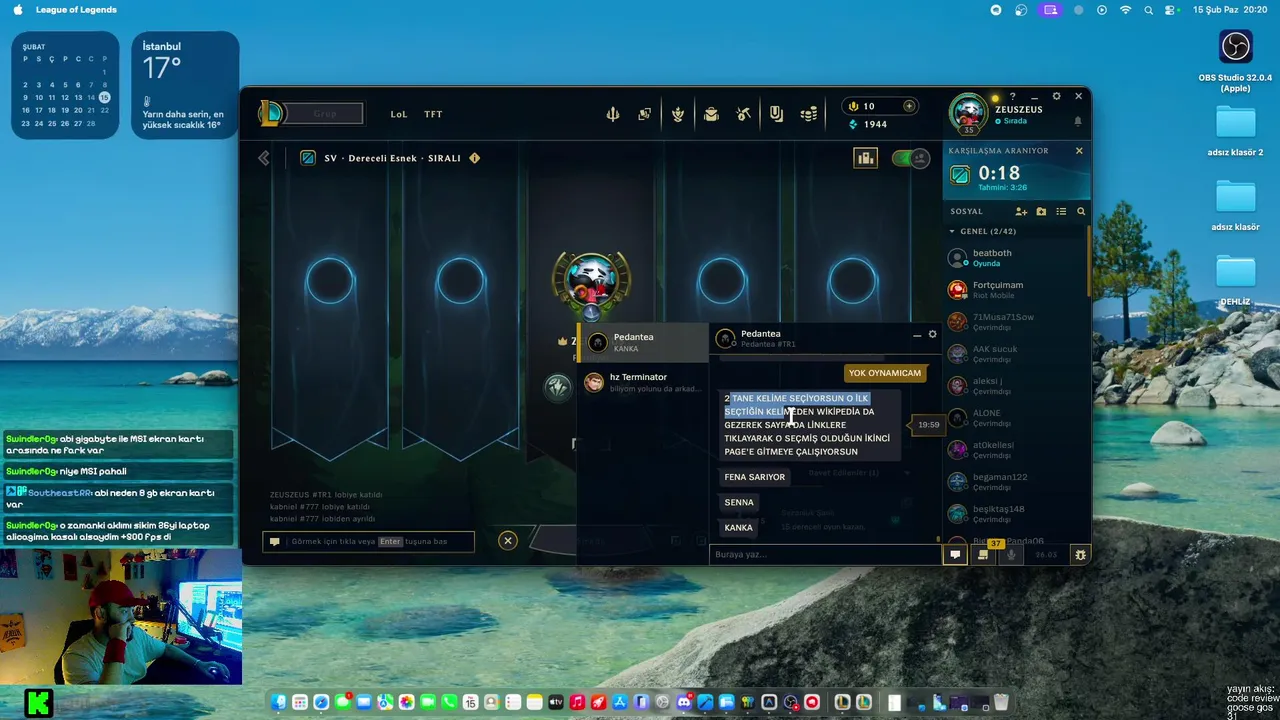Open the client help question mark
1280x720 pixels.
[x=1012, y=97]
